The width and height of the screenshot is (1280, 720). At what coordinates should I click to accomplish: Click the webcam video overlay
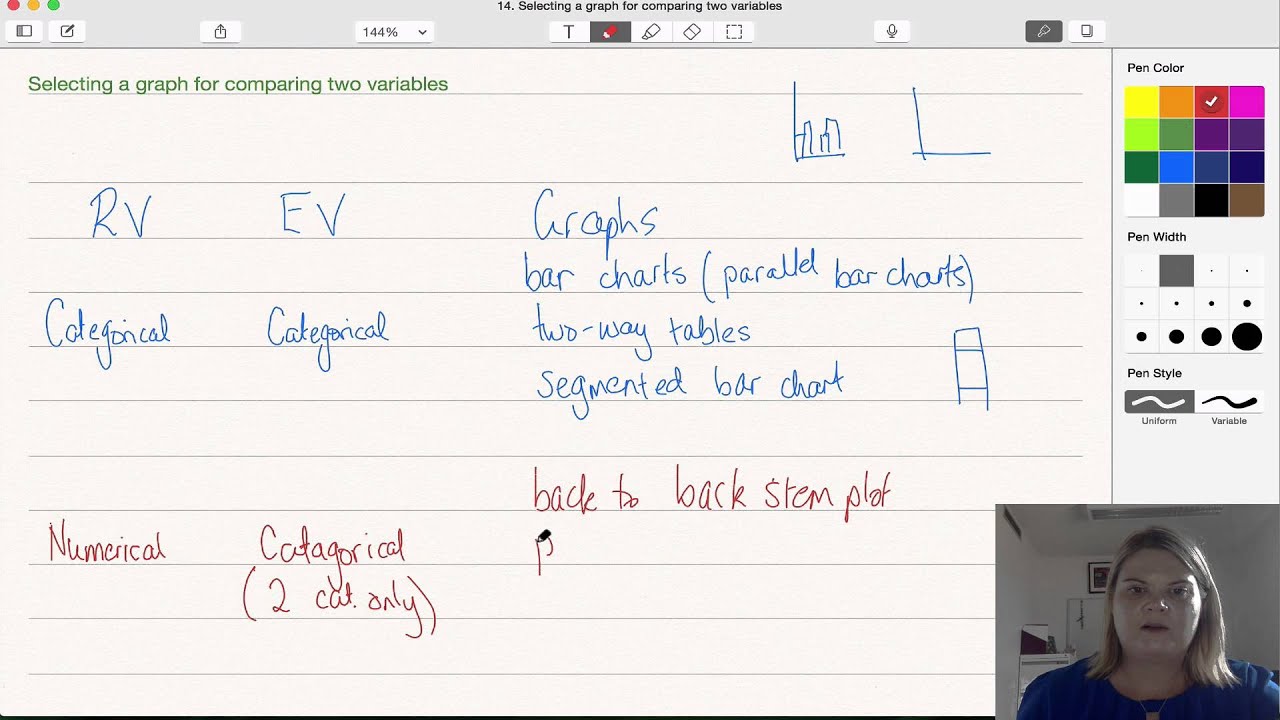(x=1137, y=611)
